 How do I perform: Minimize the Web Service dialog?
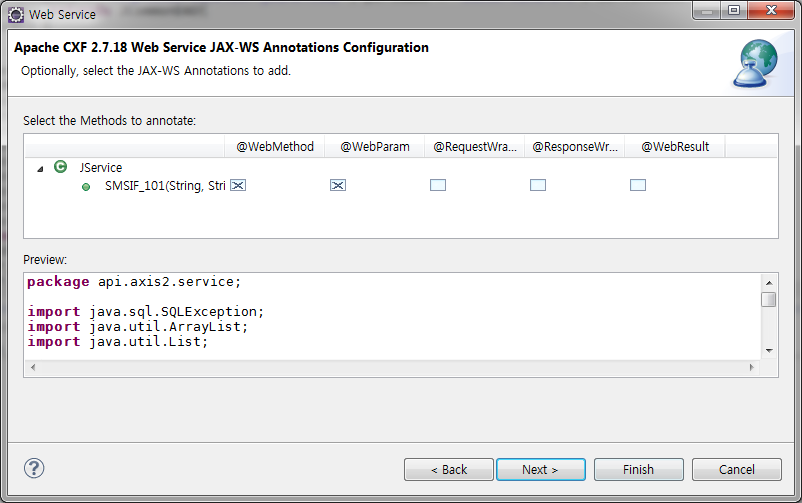click(x=707, y=11)
